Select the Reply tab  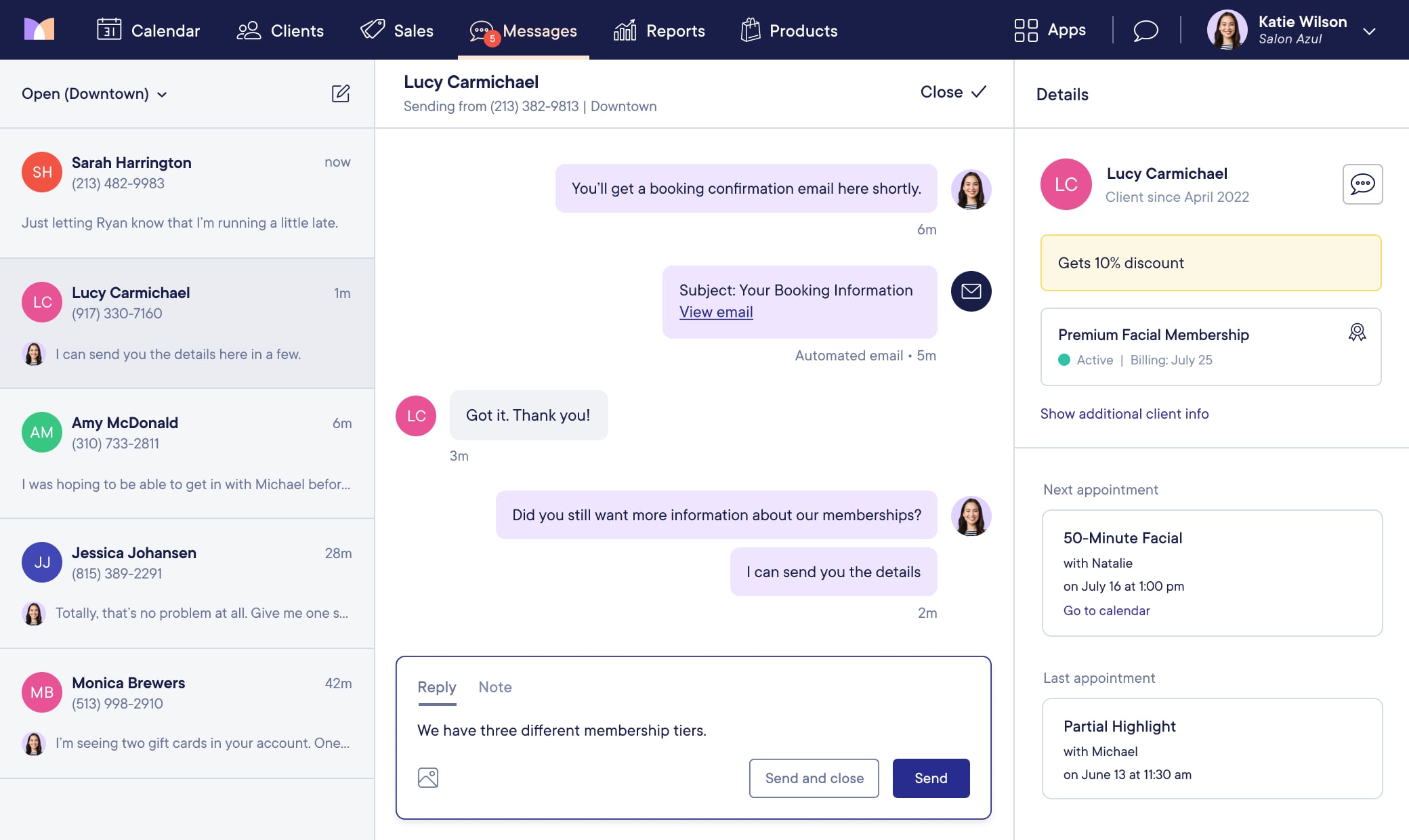pyautogui.click(x=436, y=687)
